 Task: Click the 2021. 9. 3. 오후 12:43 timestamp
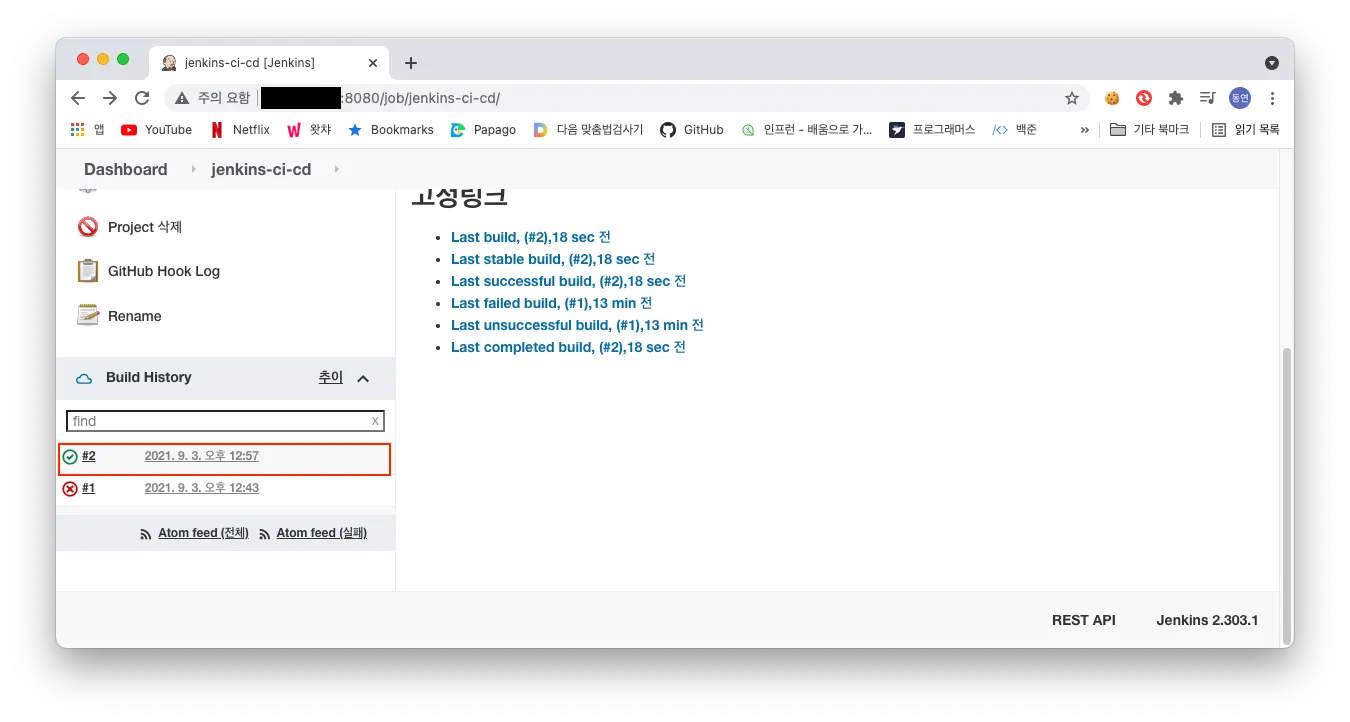[202, 488]
